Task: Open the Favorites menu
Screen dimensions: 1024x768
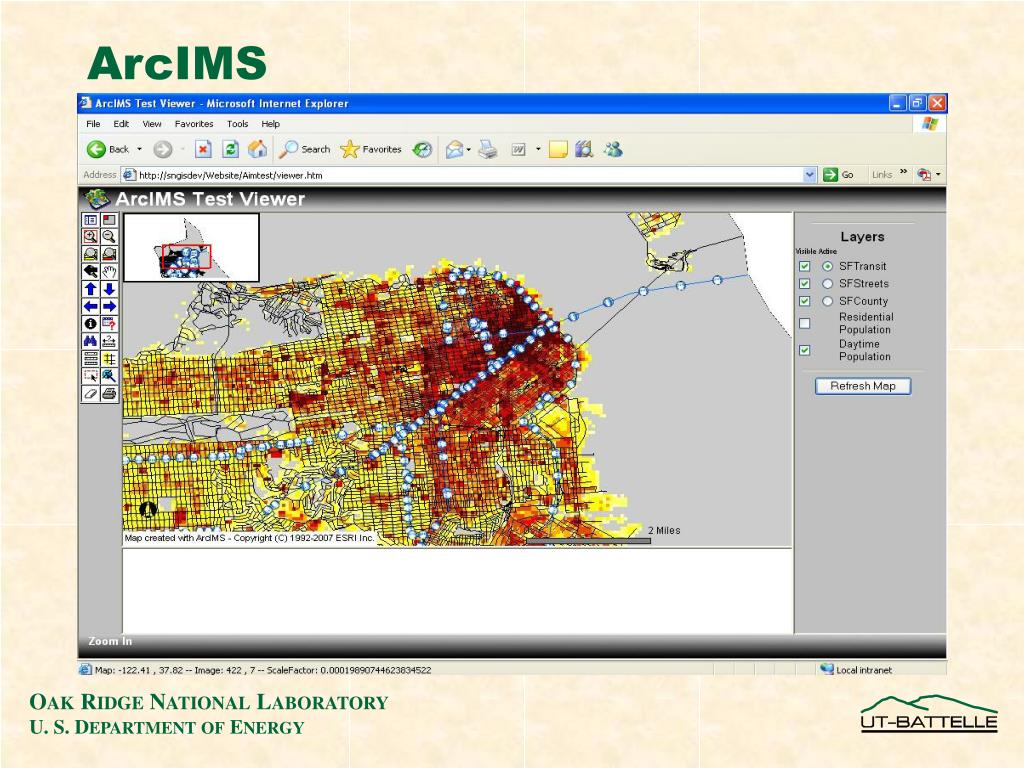Action: [194, 123]
